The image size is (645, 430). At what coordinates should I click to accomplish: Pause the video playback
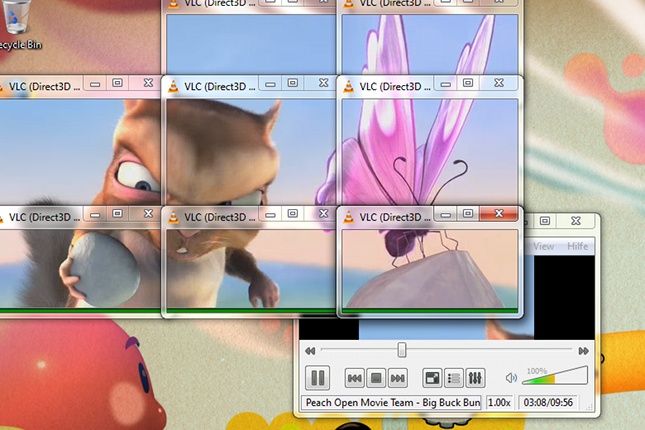pyautogui.click(x=317, y=377)
